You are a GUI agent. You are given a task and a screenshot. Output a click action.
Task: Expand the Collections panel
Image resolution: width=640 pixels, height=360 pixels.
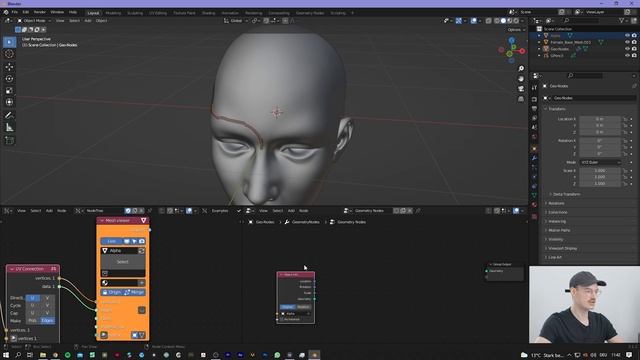(x=557, y=212)
